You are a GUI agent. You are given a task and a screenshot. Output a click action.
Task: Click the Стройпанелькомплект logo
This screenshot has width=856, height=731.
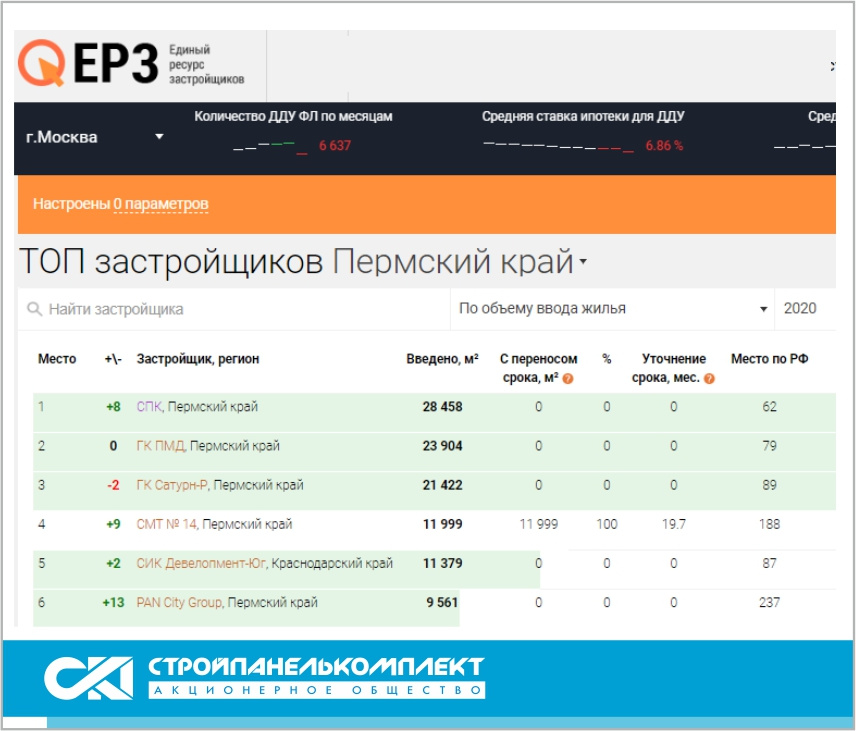(264, 676)
